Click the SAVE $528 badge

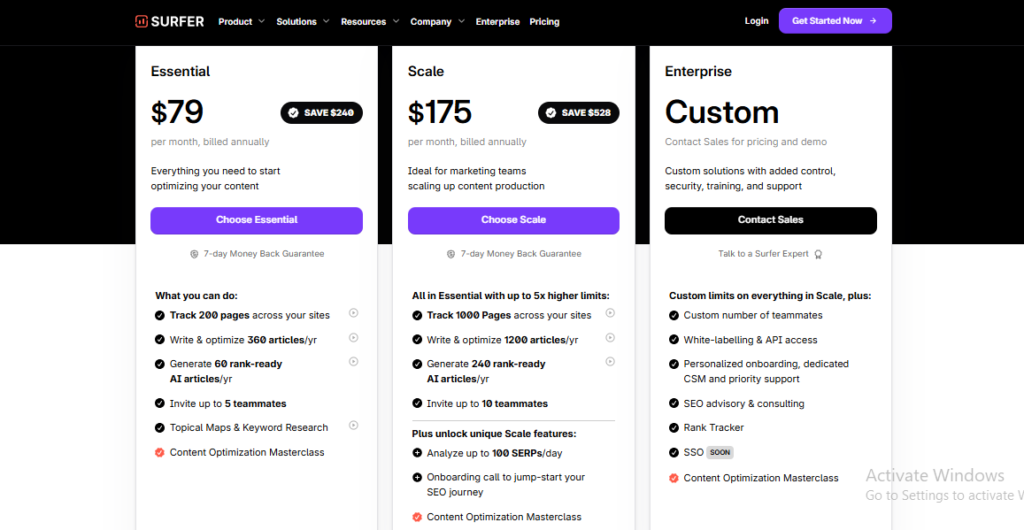(579, 113)
